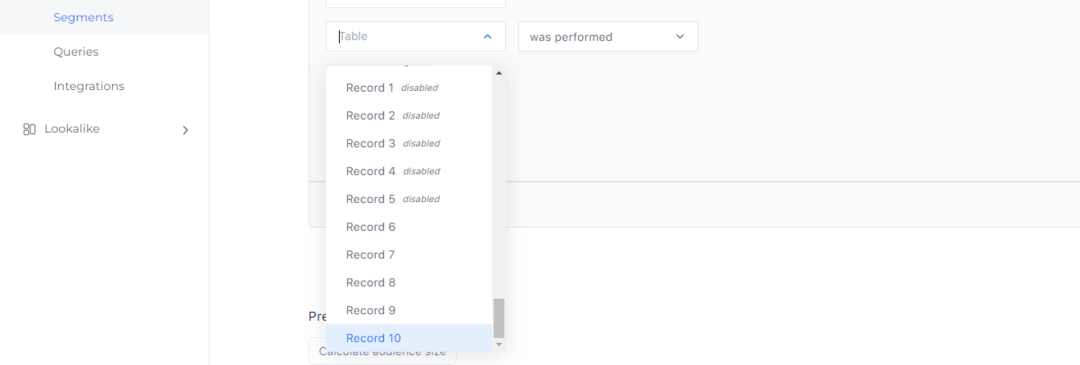Open the Segments sidebar item

coord(83,17)
